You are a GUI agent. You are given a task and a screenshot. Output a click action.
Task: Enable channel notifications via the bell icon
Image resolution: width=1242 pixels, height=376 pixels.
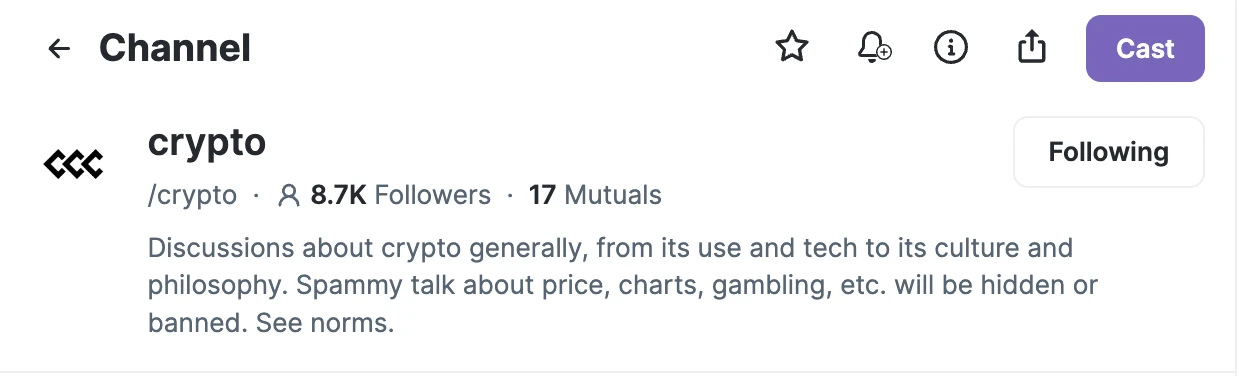(874, 47)
